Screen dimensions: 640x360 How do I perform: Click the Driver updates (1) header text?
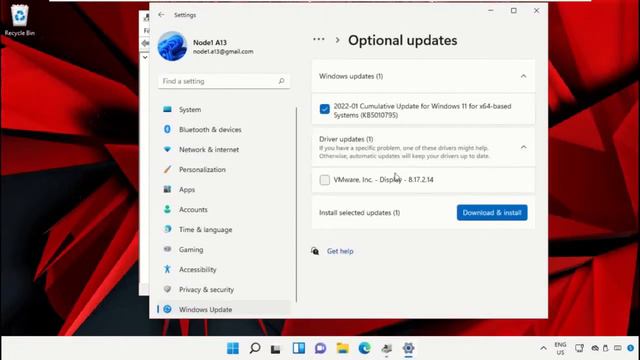pyautogui.click(x=346, y=139)
